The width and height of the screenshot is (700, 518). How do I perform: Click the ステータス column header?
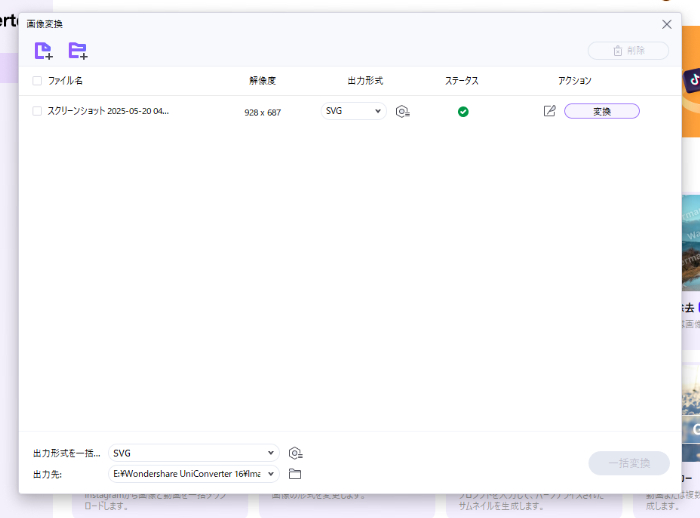click(462, 81)
